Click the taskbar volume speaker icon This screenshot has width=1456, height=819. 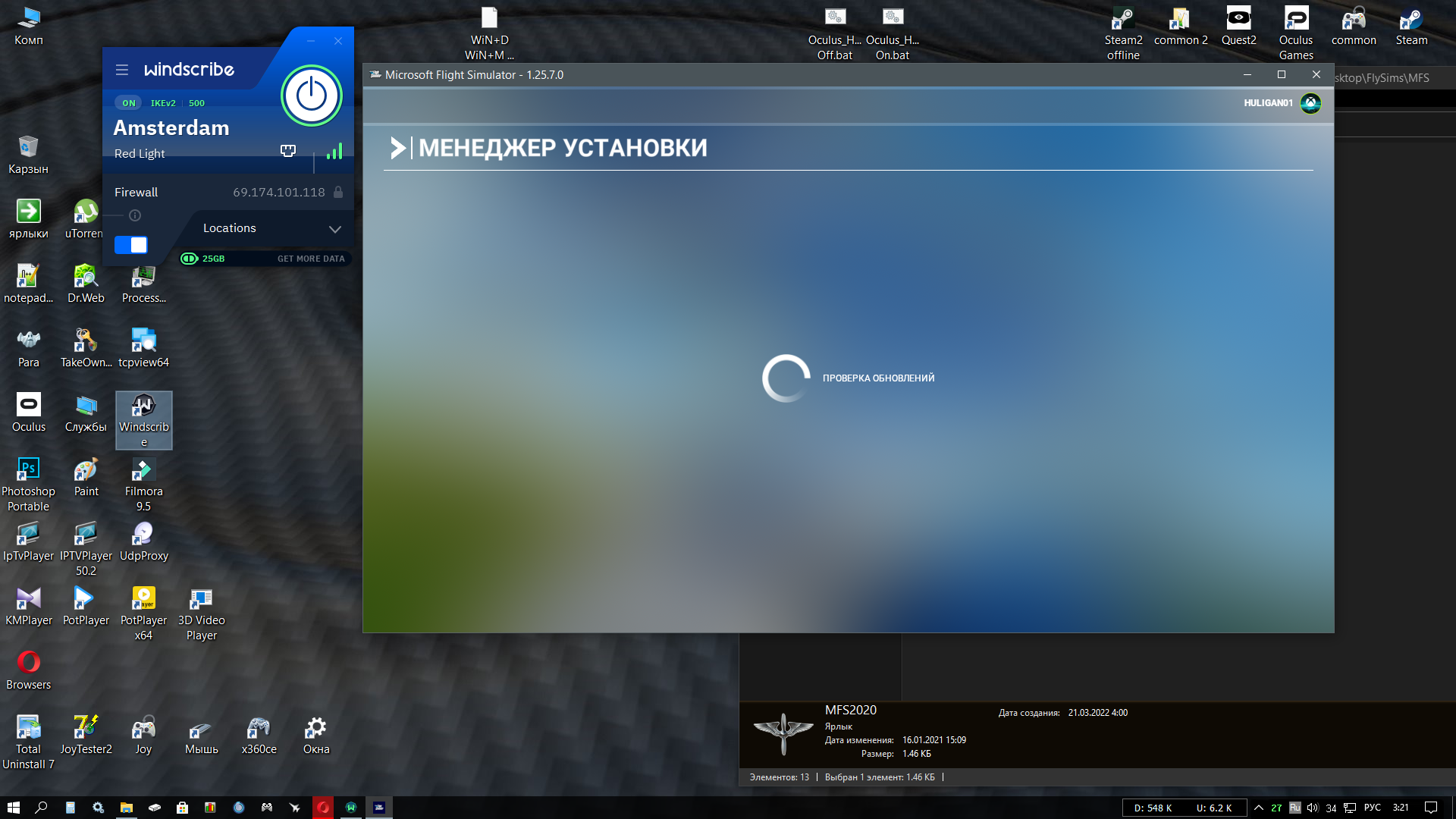coord(1313,808)
